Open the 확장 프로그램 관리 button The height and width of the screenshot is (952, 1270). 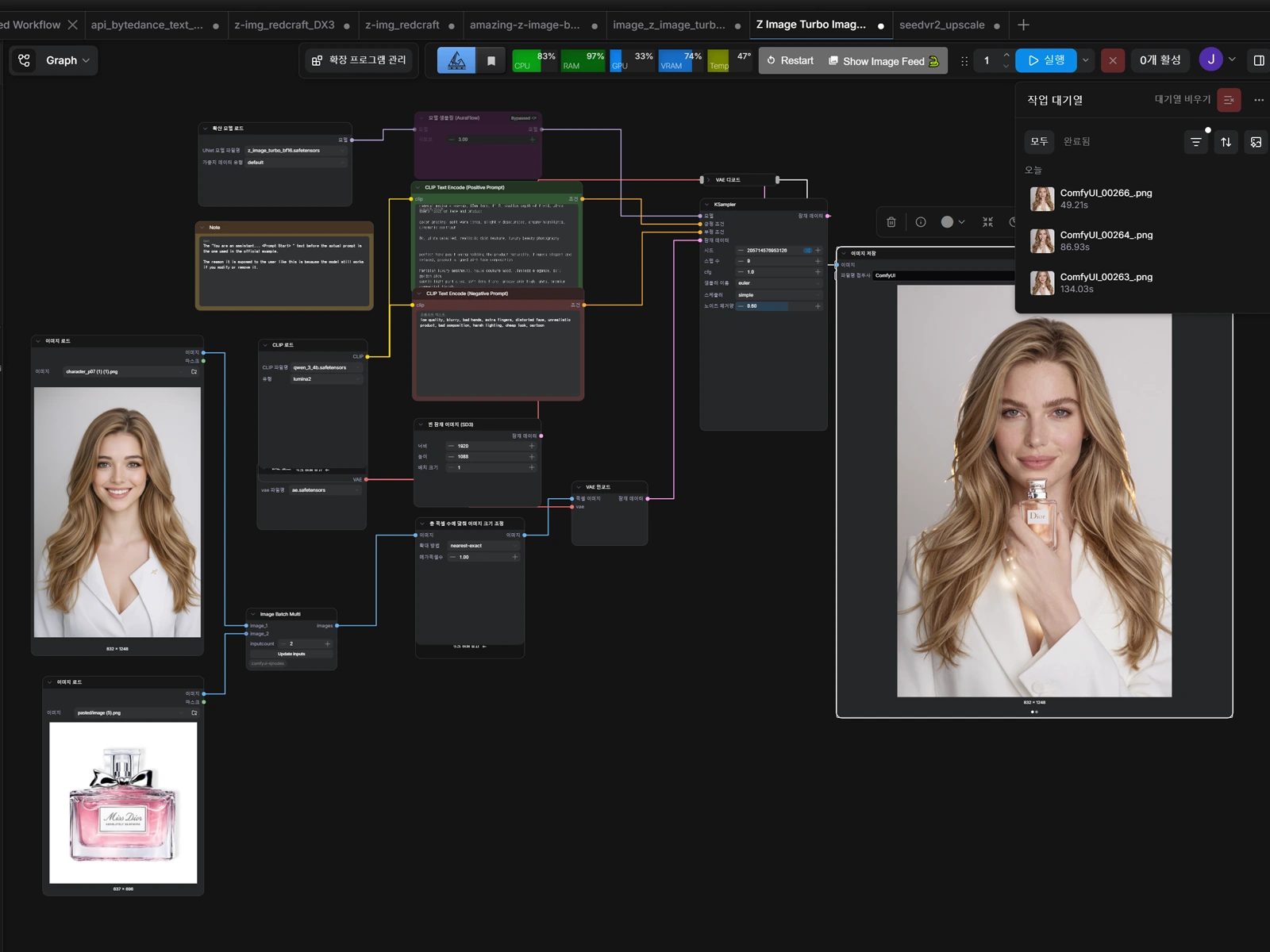point(359,60)
